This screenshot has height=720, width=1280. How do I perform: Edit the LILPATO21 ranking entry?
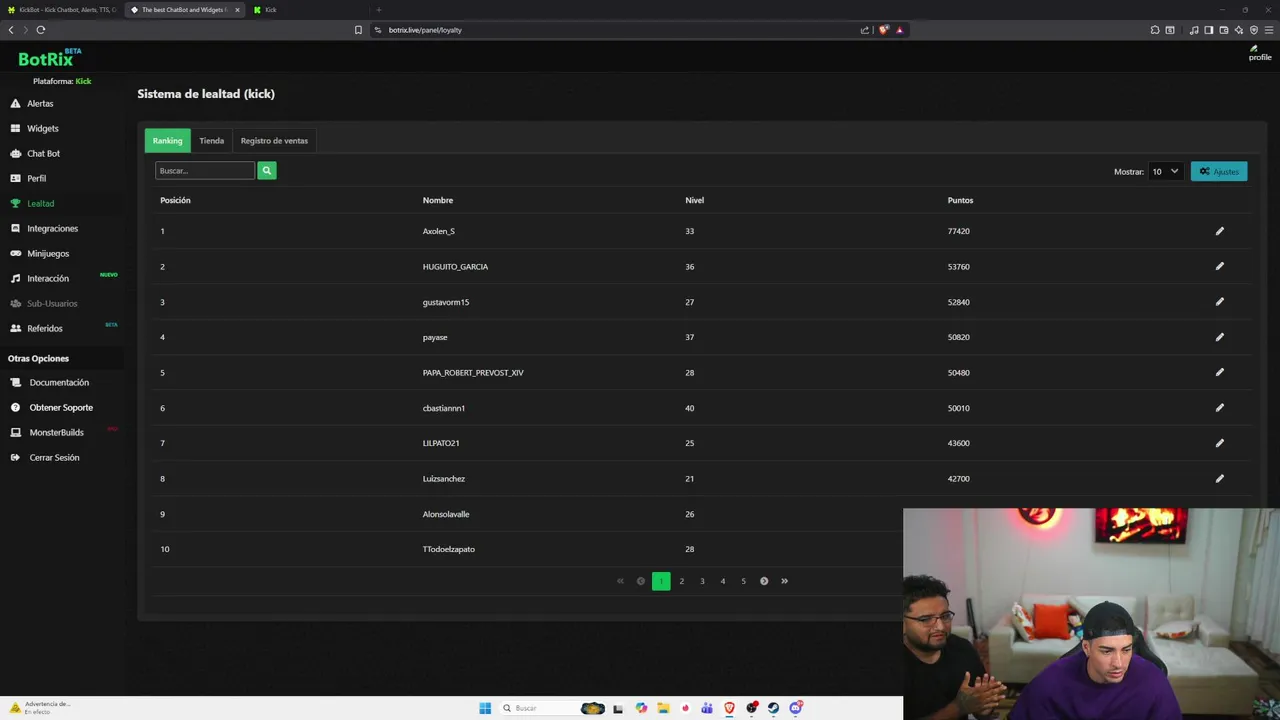(x=1219, y=443)
